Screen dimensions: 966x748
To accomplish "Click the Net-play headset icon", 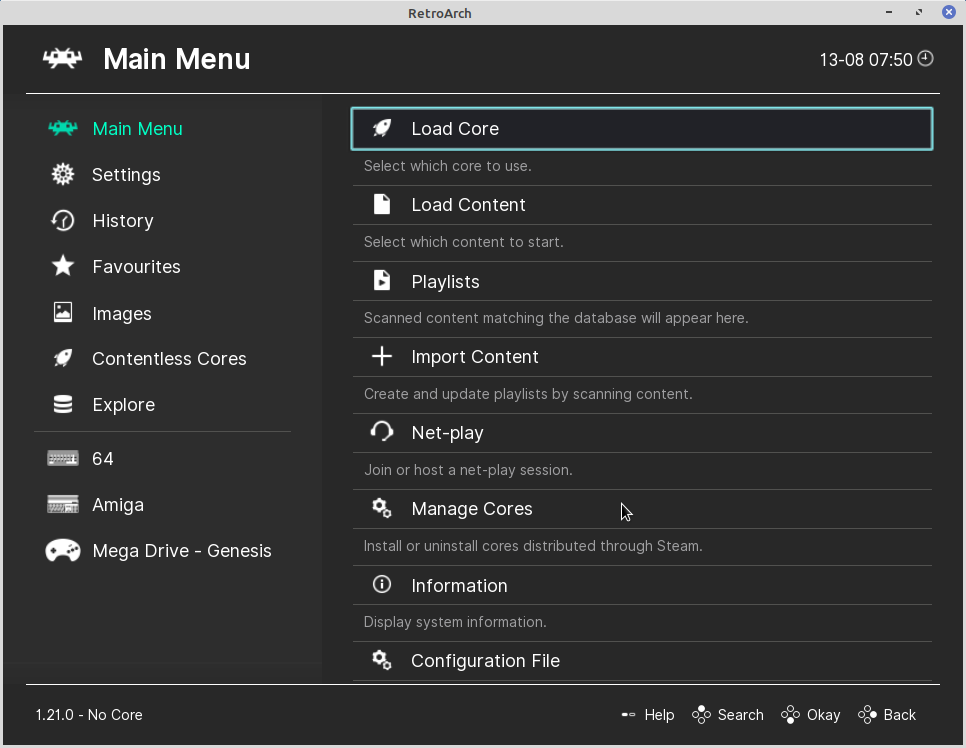I will pyautogui.click(x=382, y=431).
